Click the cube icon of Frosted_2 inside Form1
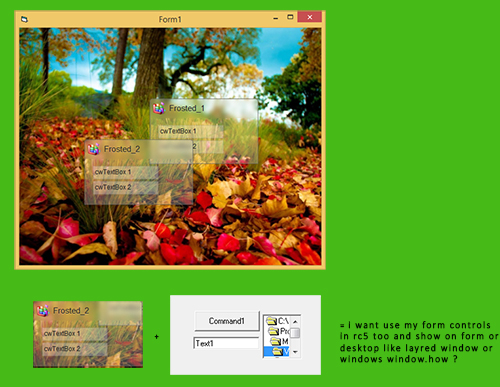This screenshot has height=387, width=500. tap(93, 149)
